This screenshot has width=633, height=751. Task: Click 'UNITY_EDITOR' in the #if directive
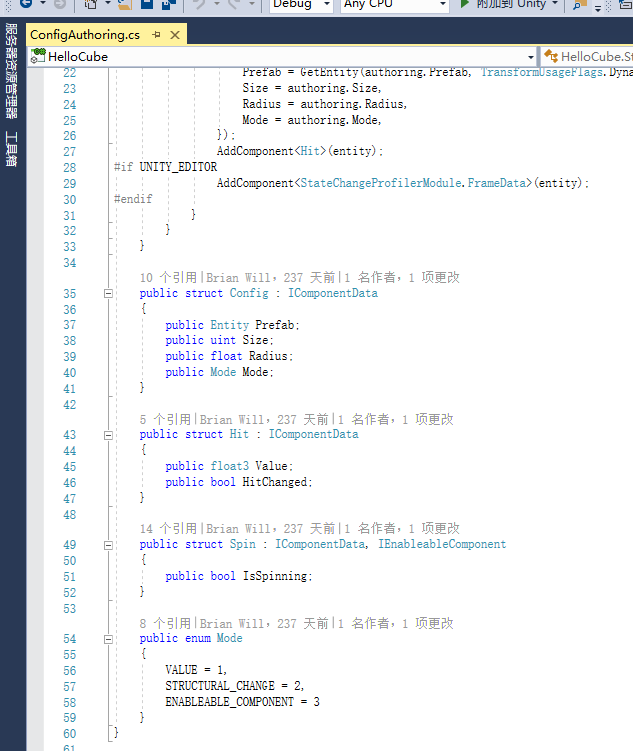click(178, 167)
